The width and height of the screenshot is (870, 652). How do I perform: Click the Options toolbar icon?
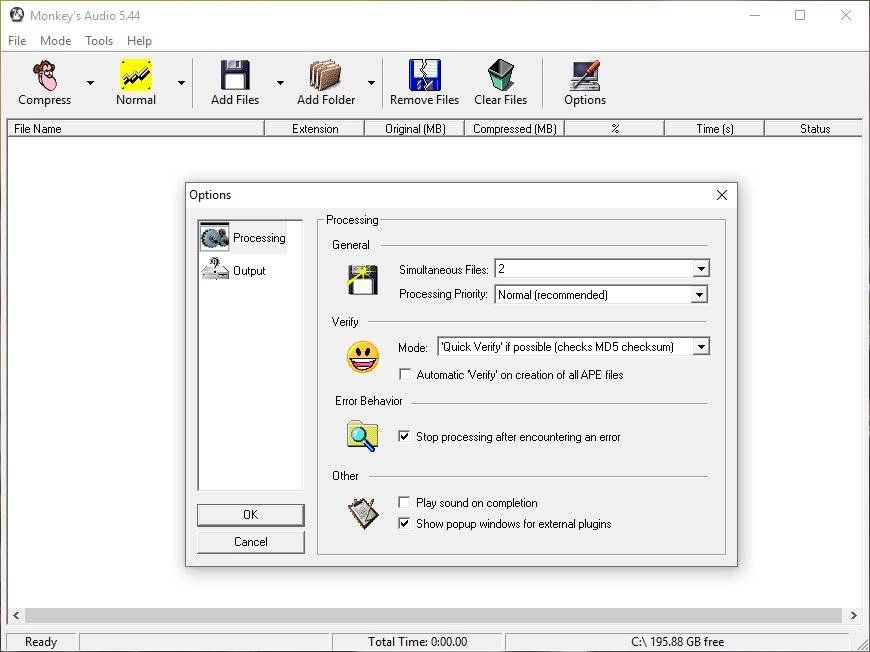[585, 75]
